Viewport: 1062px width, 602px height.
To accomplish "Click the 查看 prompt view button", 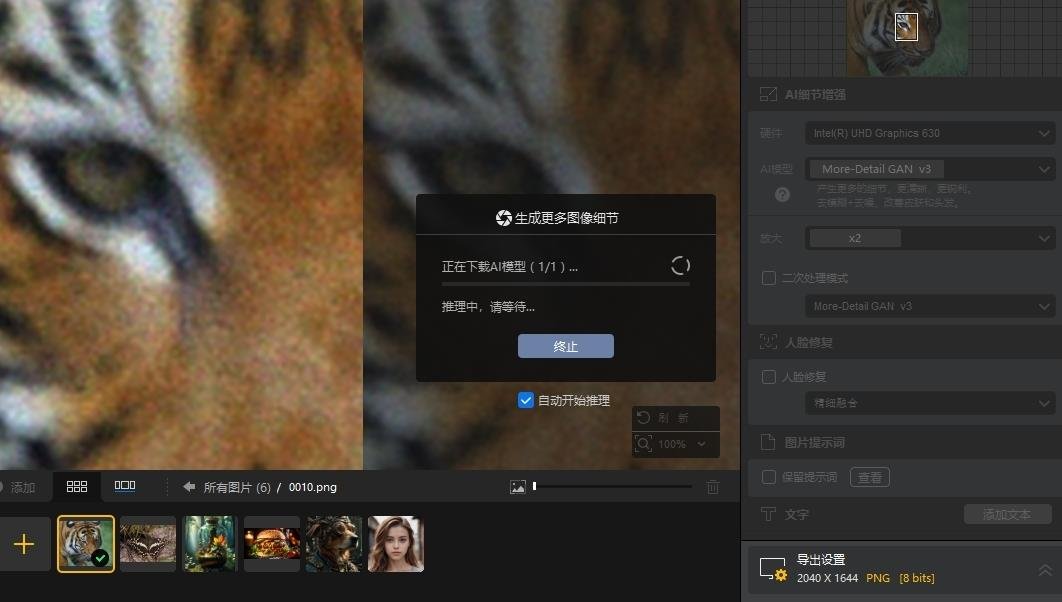I will click(870, 477).
